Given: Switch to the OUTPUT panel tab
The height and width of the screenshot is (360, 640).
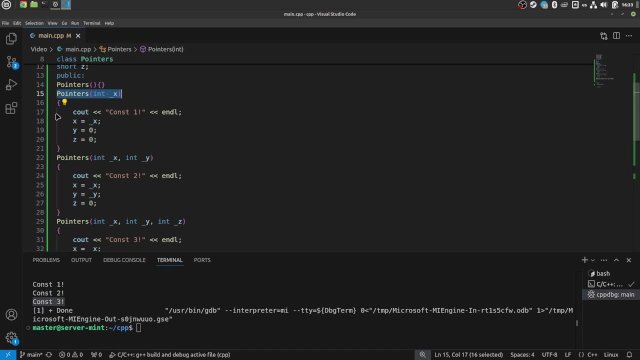Looking at the screenshot, I should pos(81,260).
